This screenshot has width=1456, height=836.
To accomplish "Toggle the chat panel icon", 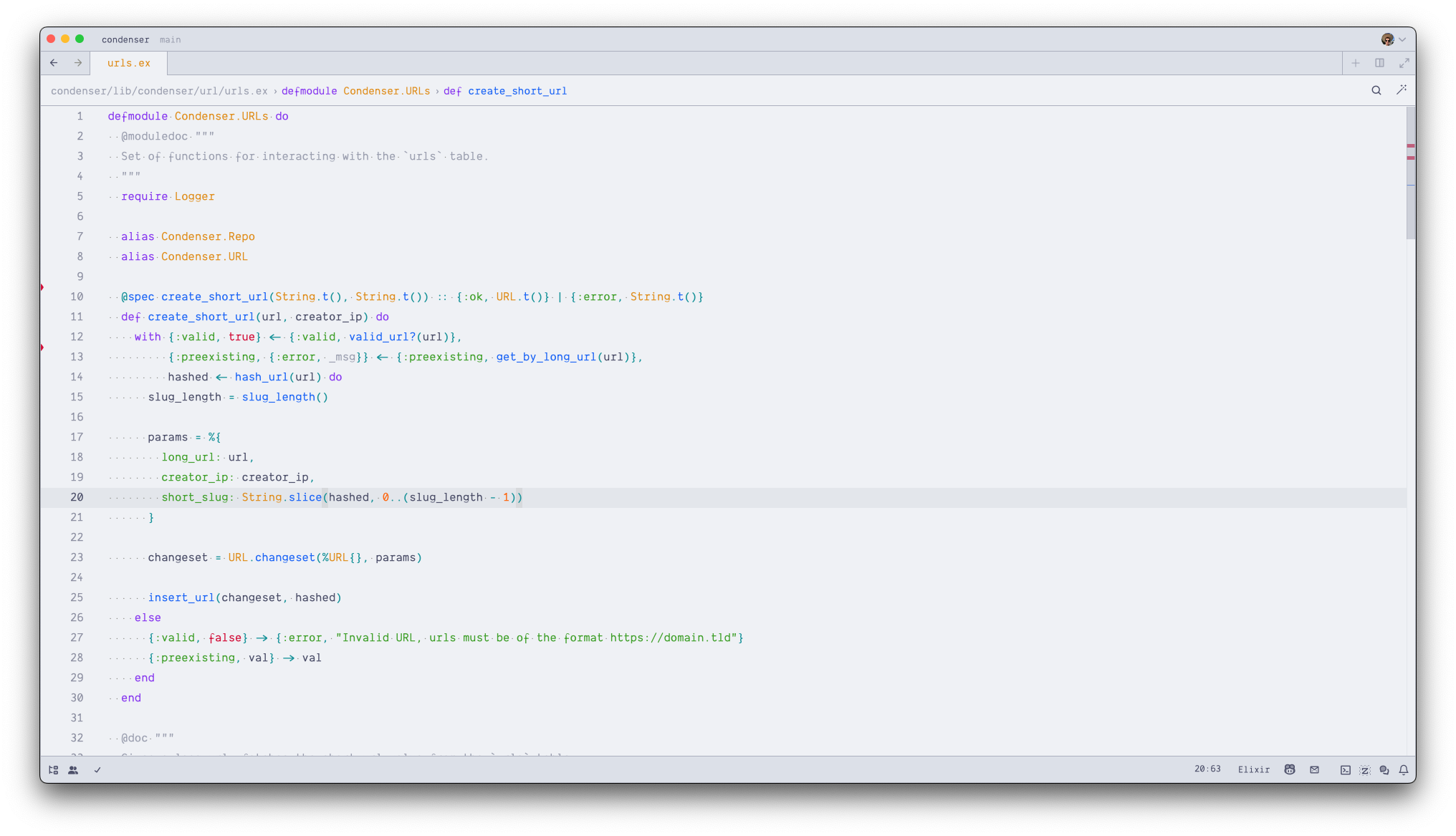I will pyautogui.click(x=1384, y=770).
